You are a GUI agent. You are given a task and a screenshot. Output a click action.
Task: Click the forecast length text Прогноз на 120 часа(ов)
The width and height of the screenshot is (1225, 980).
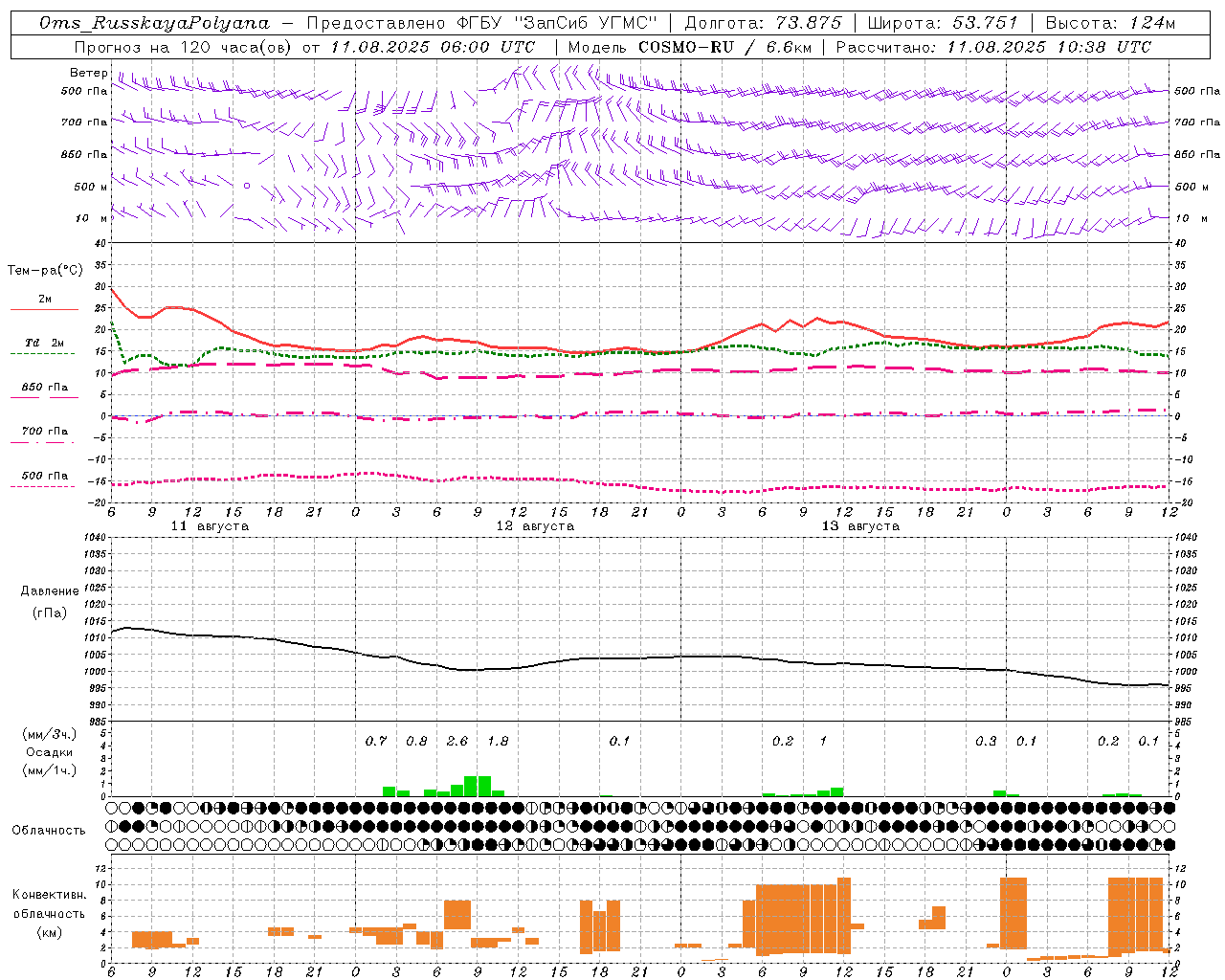(183, 47)
